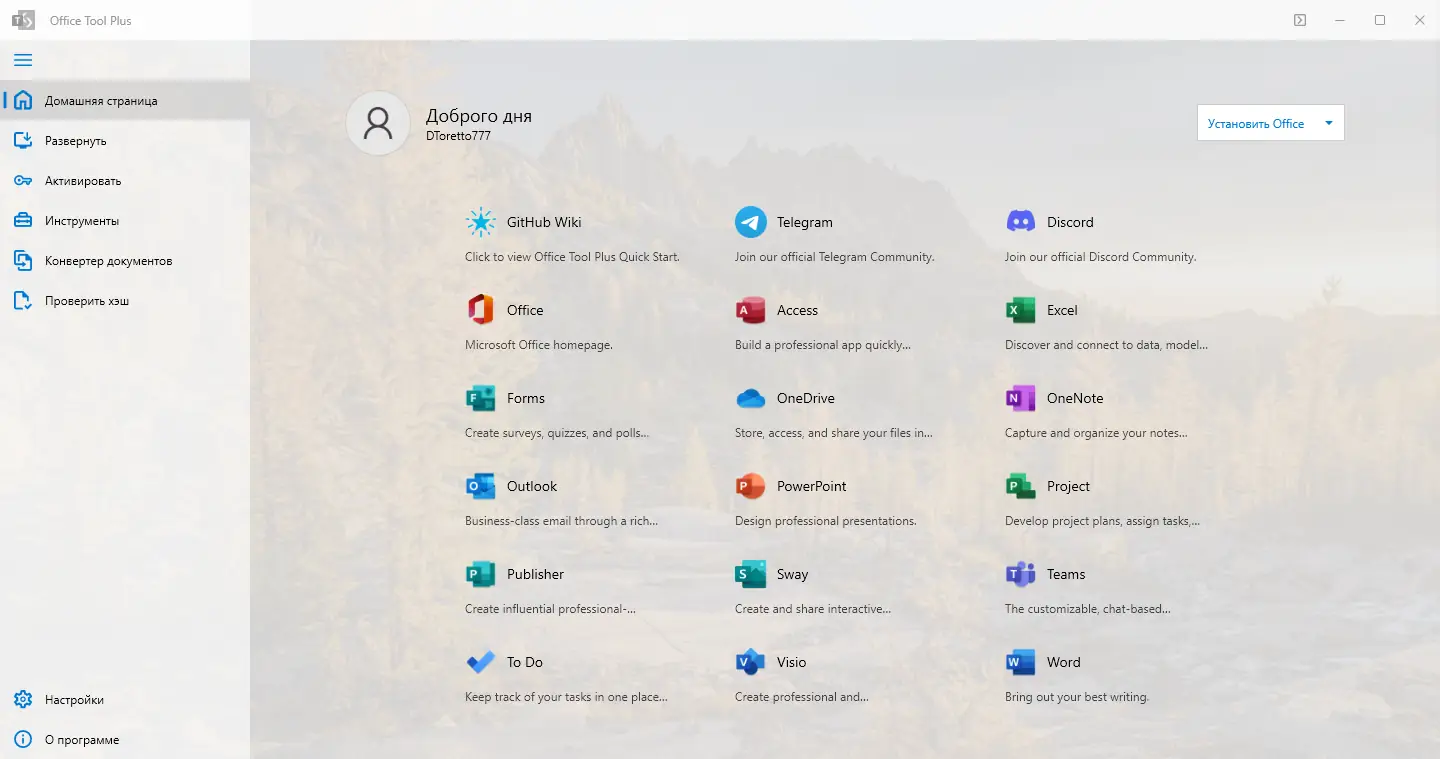Click 'Design professional presentations.' text
Screen dimensions: 1440x759
tap(826, 521)
